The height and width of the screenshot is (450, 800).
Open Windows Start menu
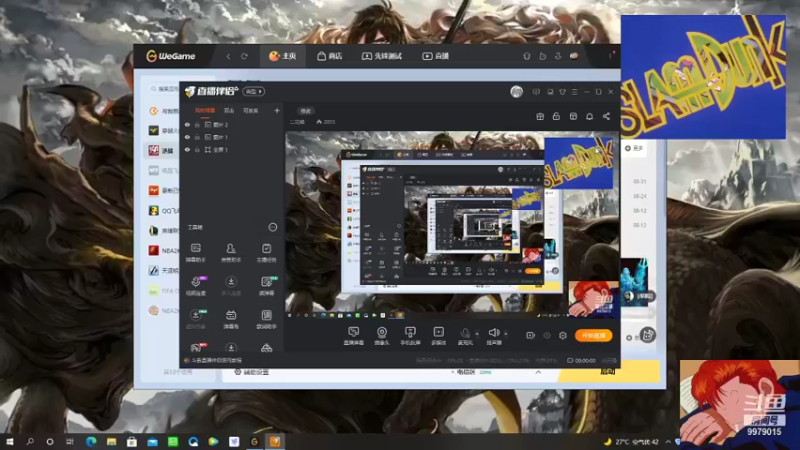click(10, 442)
